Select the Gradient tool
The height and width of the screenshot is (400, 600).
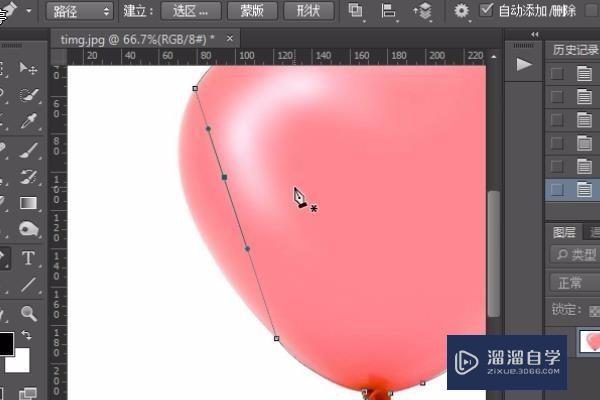[28, 203]
